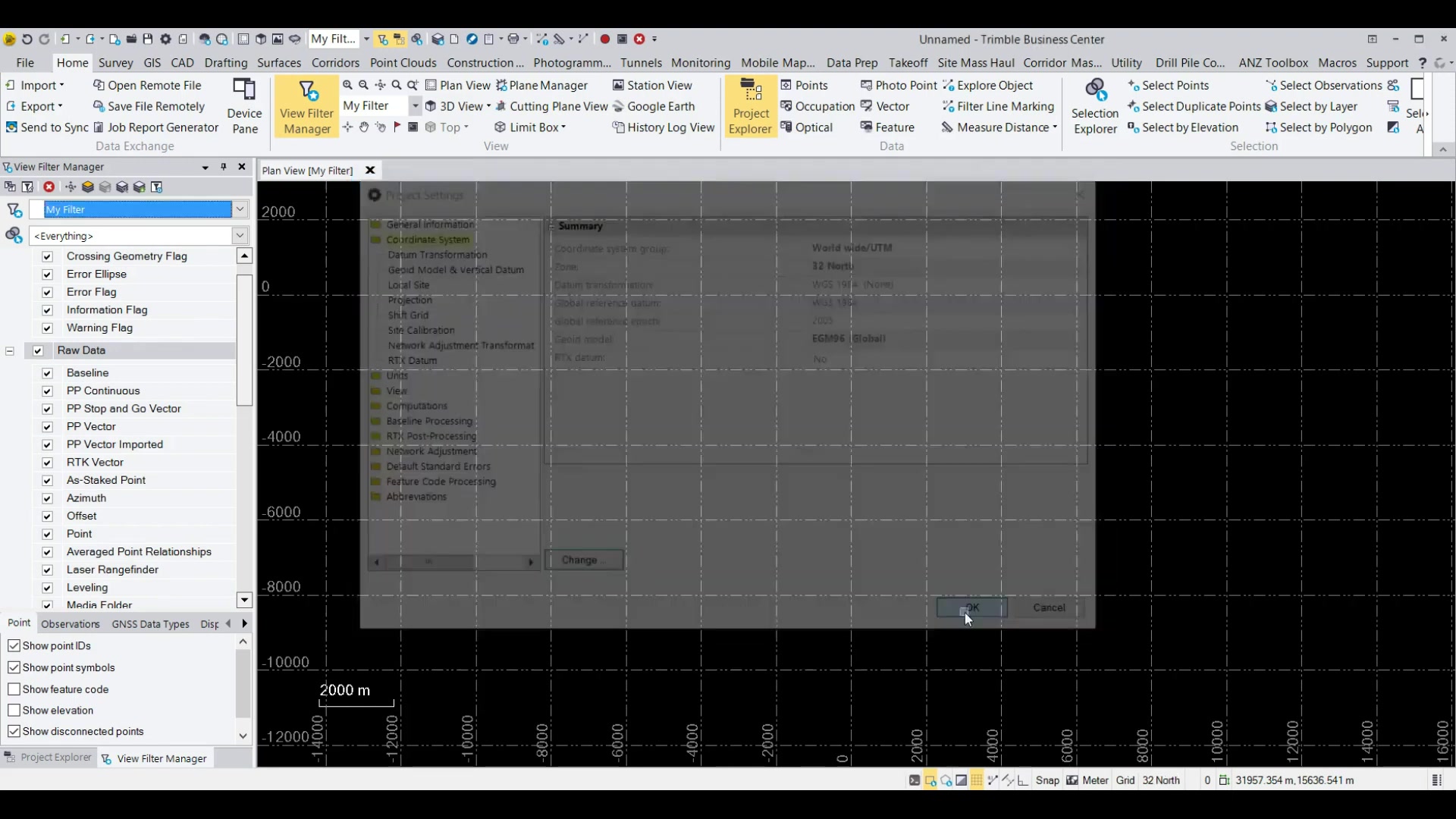
Task: Expand the 3D View dropdown arrow
Action: pyautogui.click(x=488, y=106)
